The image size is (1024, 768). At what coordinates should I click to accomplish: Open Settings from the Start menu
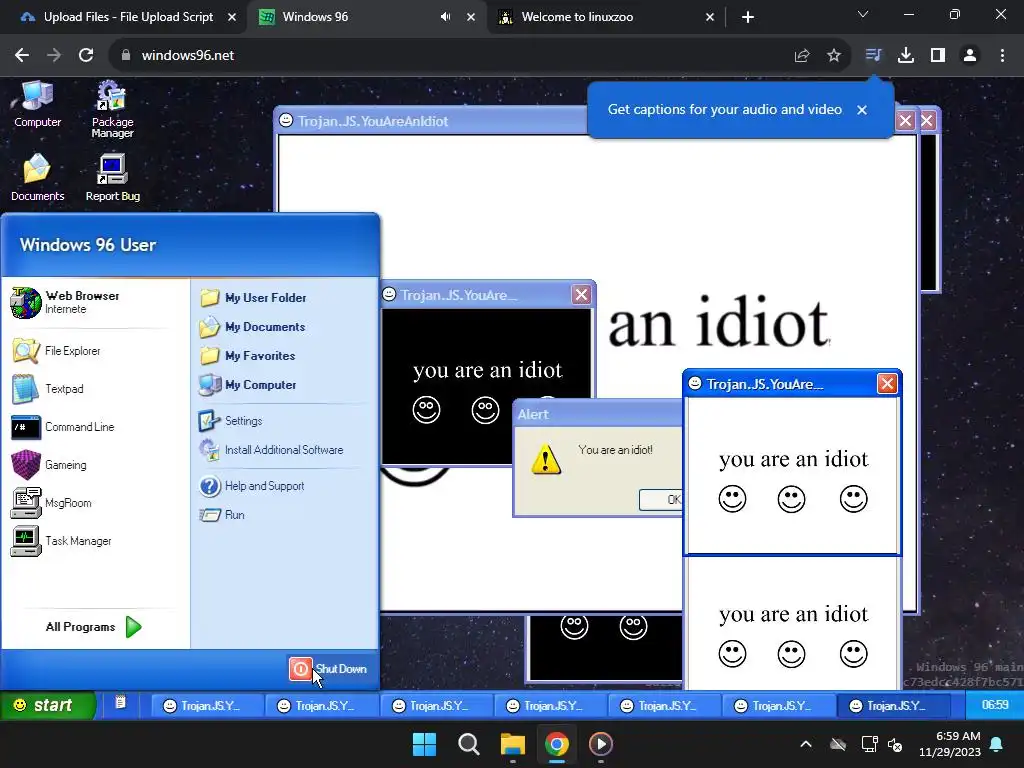[231, 421]
